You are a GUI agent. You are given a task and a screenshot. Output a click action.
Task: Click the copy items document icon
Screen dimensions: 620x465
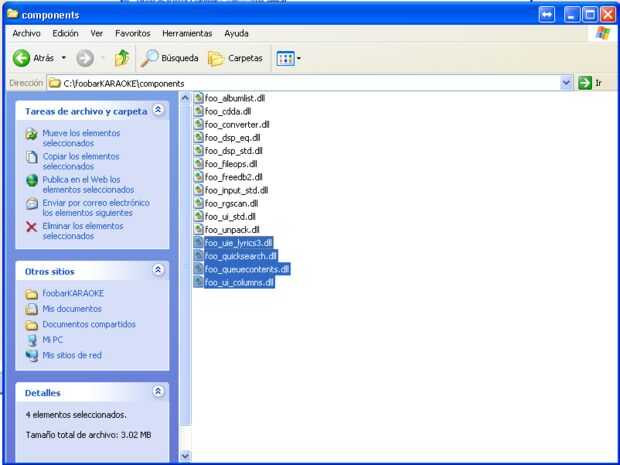pyautogui.click(x=32, y=157)
